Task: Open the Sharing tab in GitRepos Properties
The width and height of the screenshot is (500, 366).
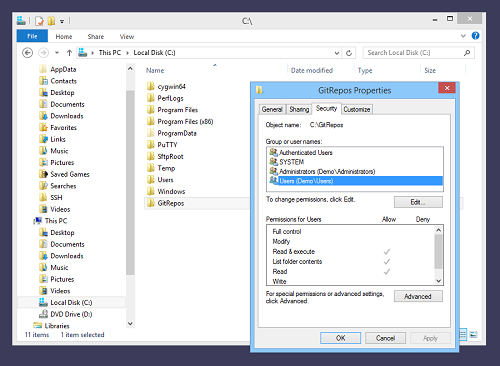Action: click(299, 109)
